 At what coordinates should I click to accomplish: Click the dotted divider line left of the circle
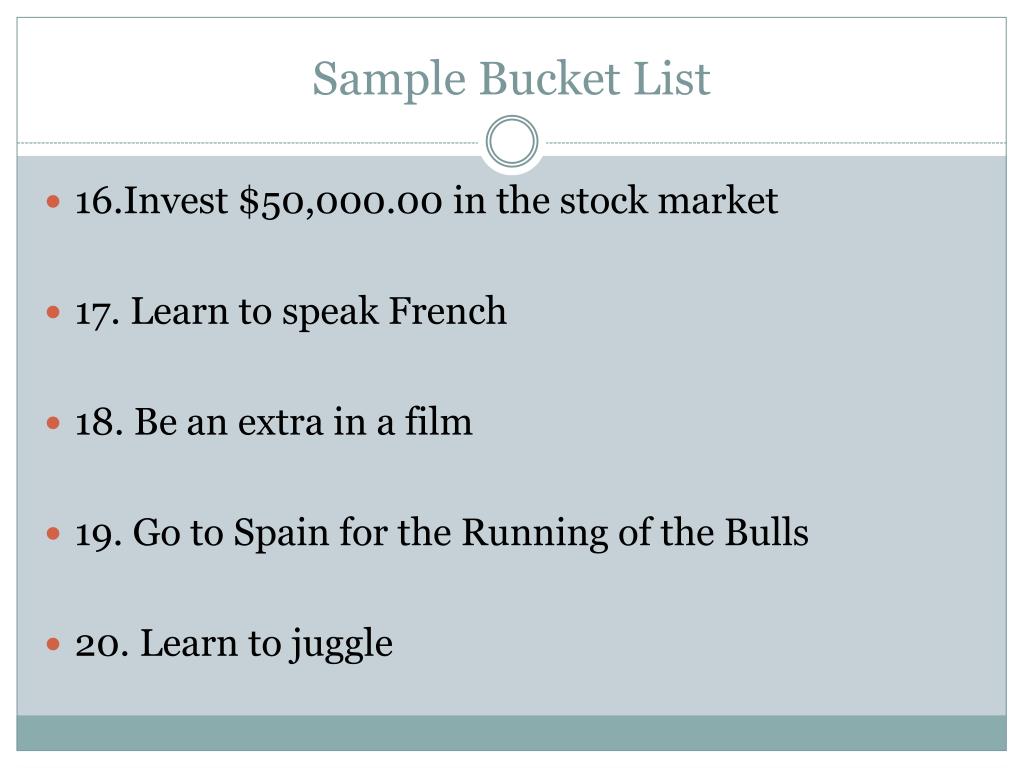click(x=248, y=142)
